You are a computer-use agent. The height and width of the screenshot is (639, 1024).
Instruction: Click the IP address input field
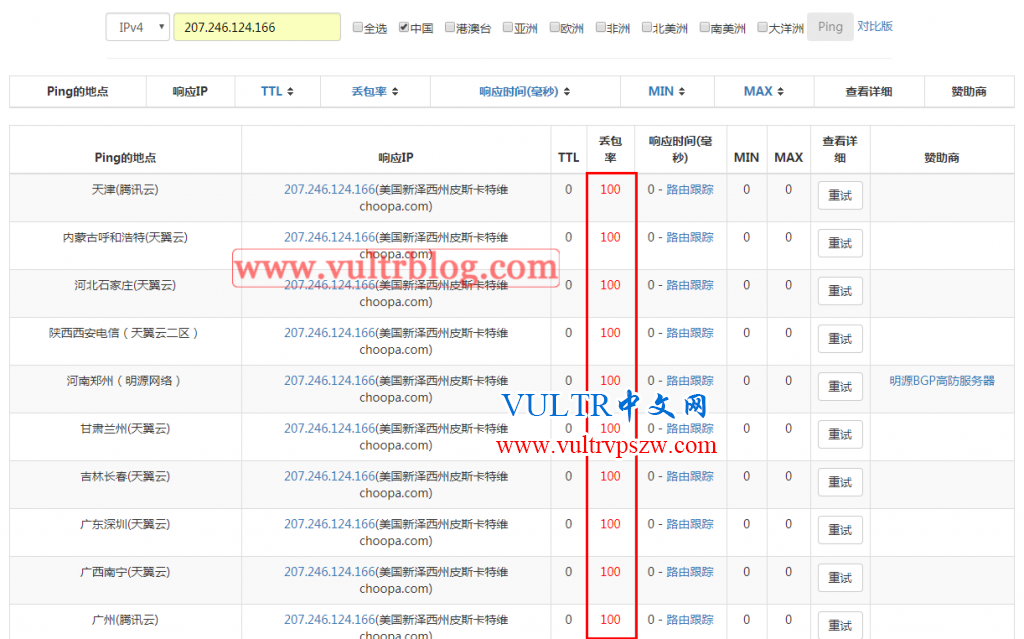tap(257, 27)
